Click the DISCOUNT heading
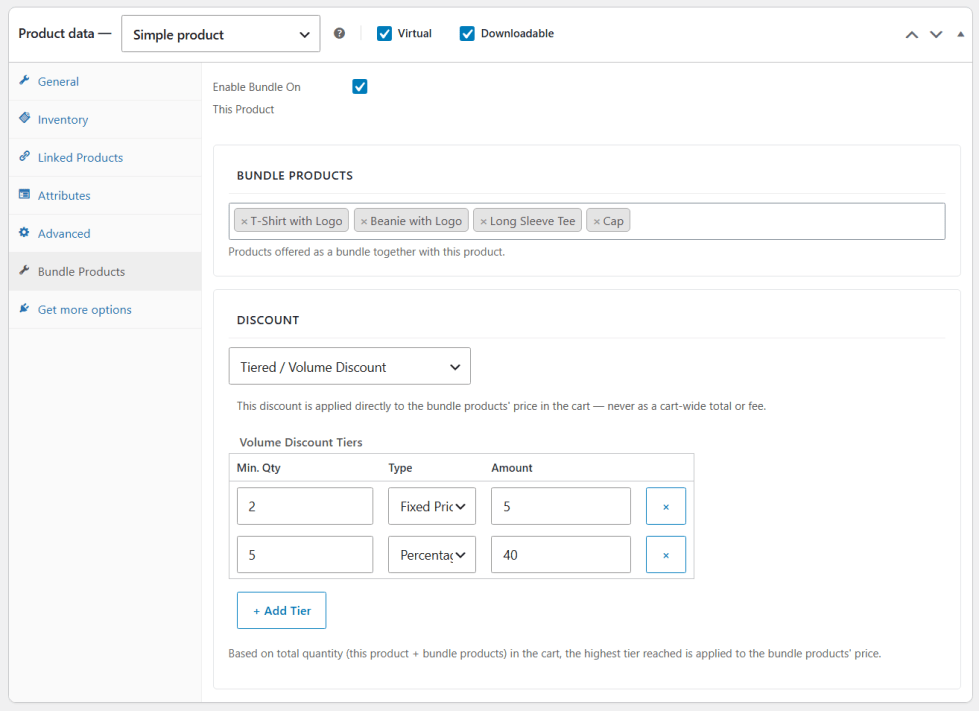 (268, 320)
